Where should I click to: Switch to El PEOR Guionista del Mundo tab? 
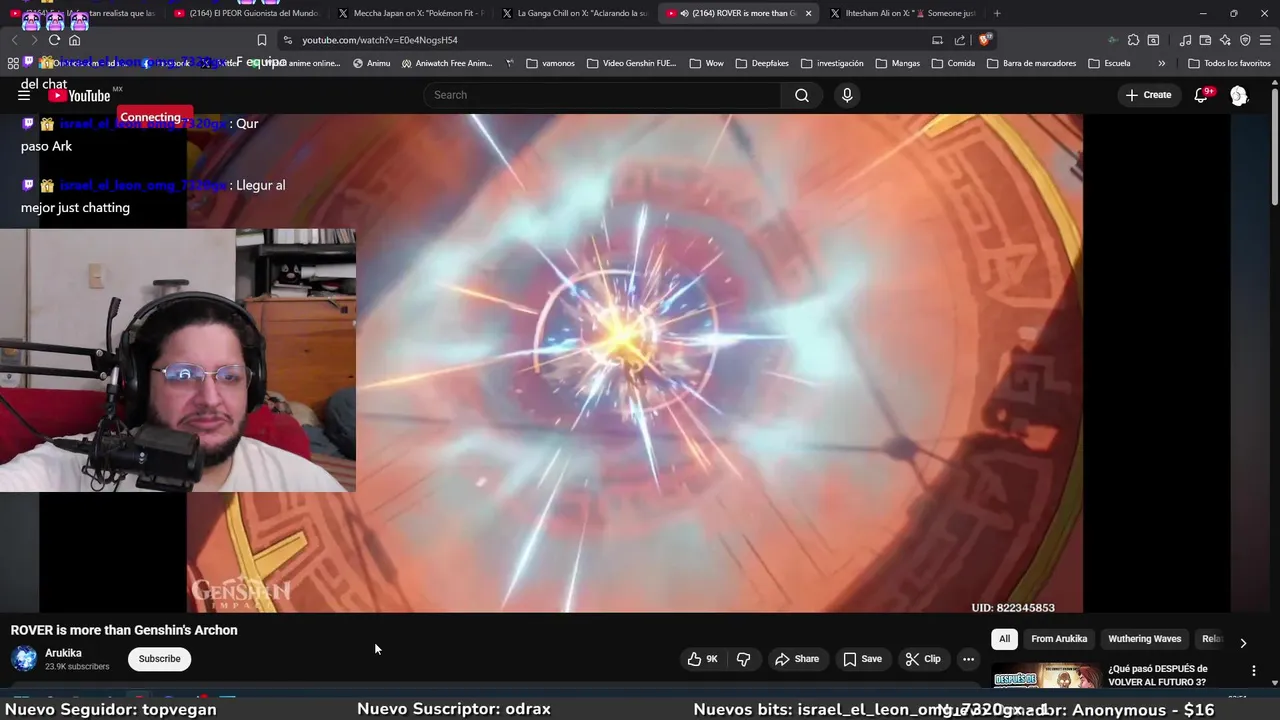pos(245,13)
